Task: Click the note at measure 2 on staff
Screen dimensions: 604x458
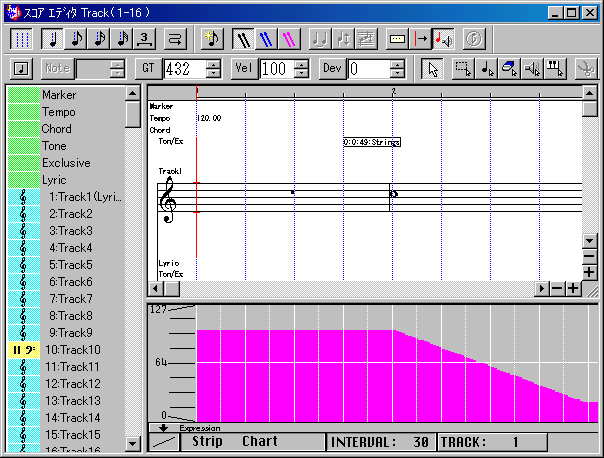Action: pyautogui.click(x=393, y=194)
